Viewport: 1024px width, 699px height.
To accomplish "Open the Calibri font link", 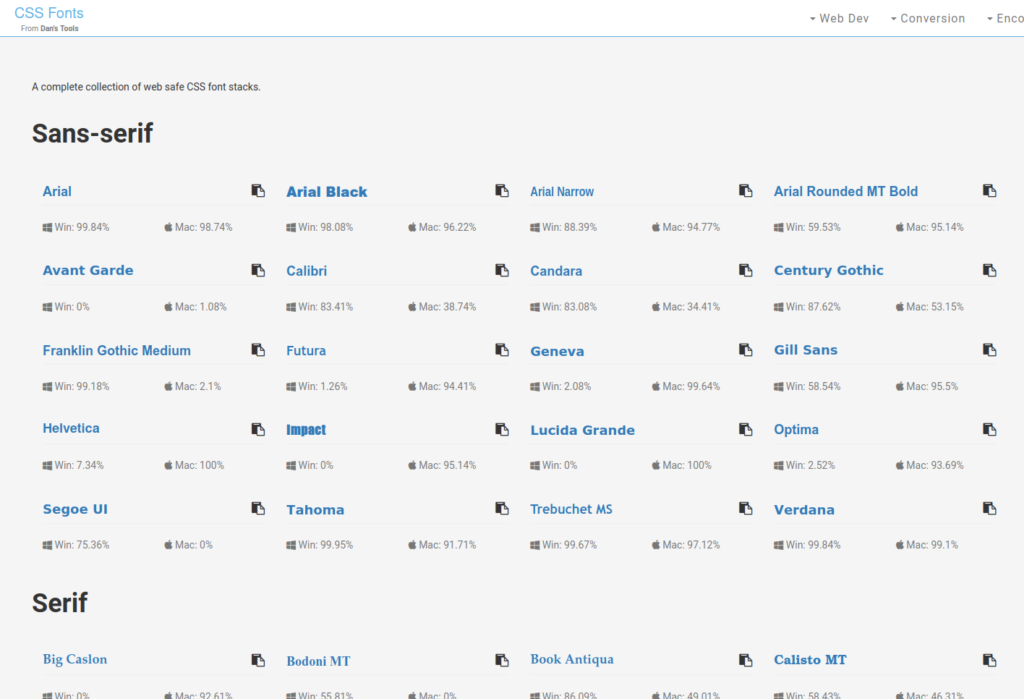I will click(306, 270).
